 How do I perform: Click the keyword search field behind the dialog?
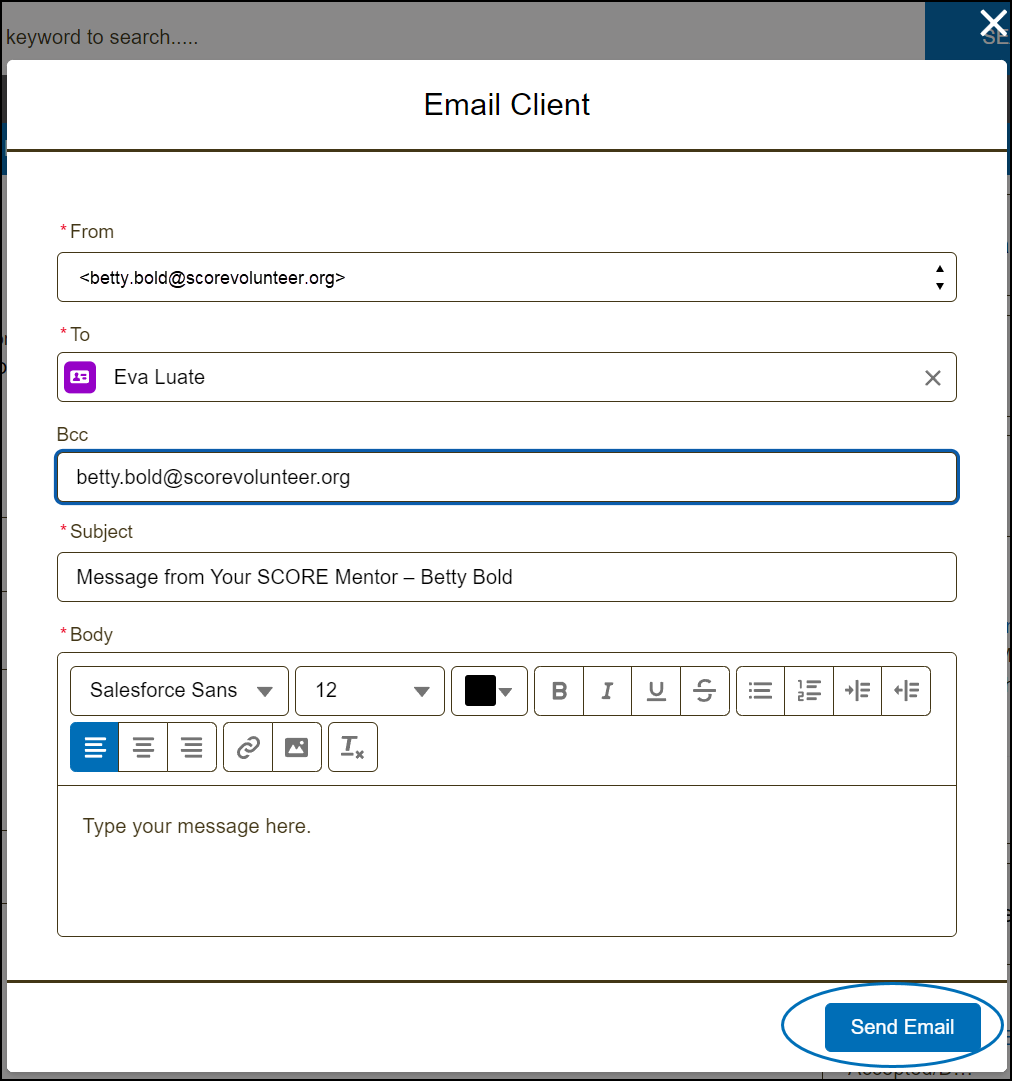point(462,37)
